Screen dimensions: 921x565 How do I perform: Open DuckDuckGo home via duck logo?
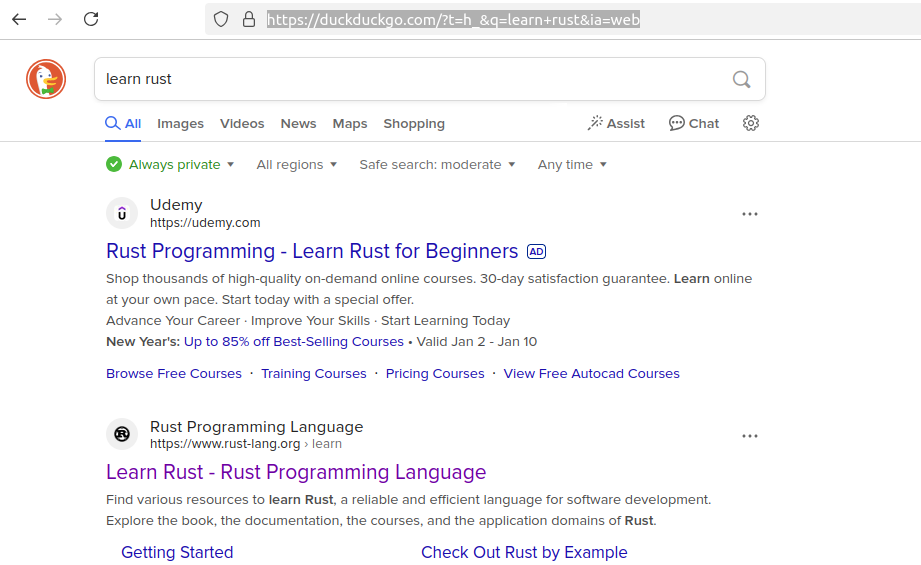46,79
